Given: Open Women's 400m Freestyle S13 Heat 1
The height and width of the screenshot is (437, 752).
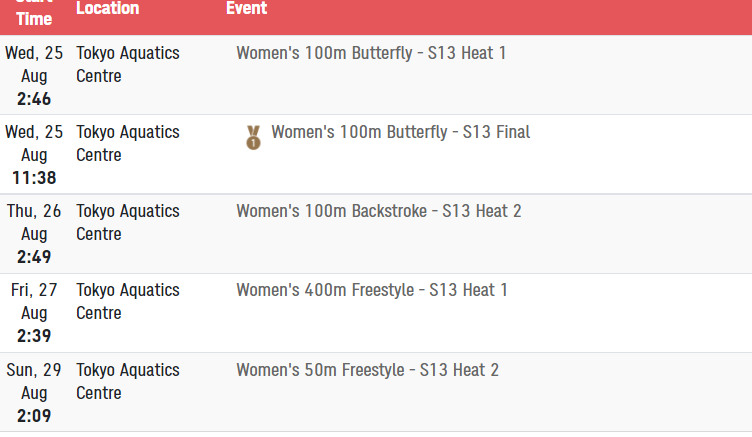Looking at the screenshot, I should (372, 290).
